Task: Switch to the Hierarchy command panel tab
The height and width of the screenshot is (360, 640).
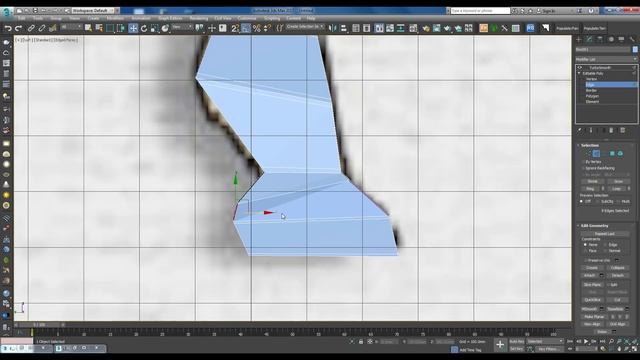Action: click(600, 39)
